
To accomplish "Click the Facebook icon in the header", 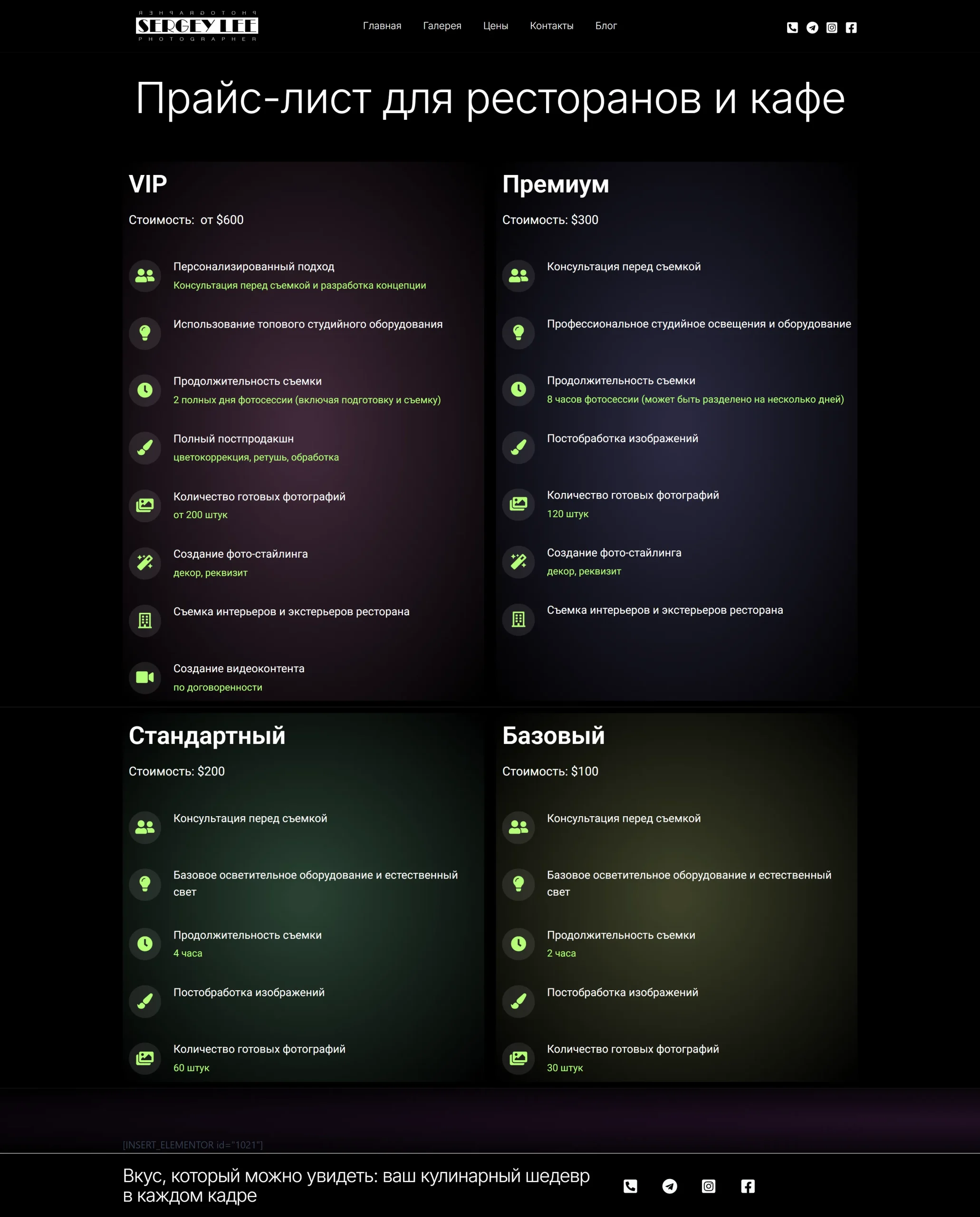I will click(851, 28).
